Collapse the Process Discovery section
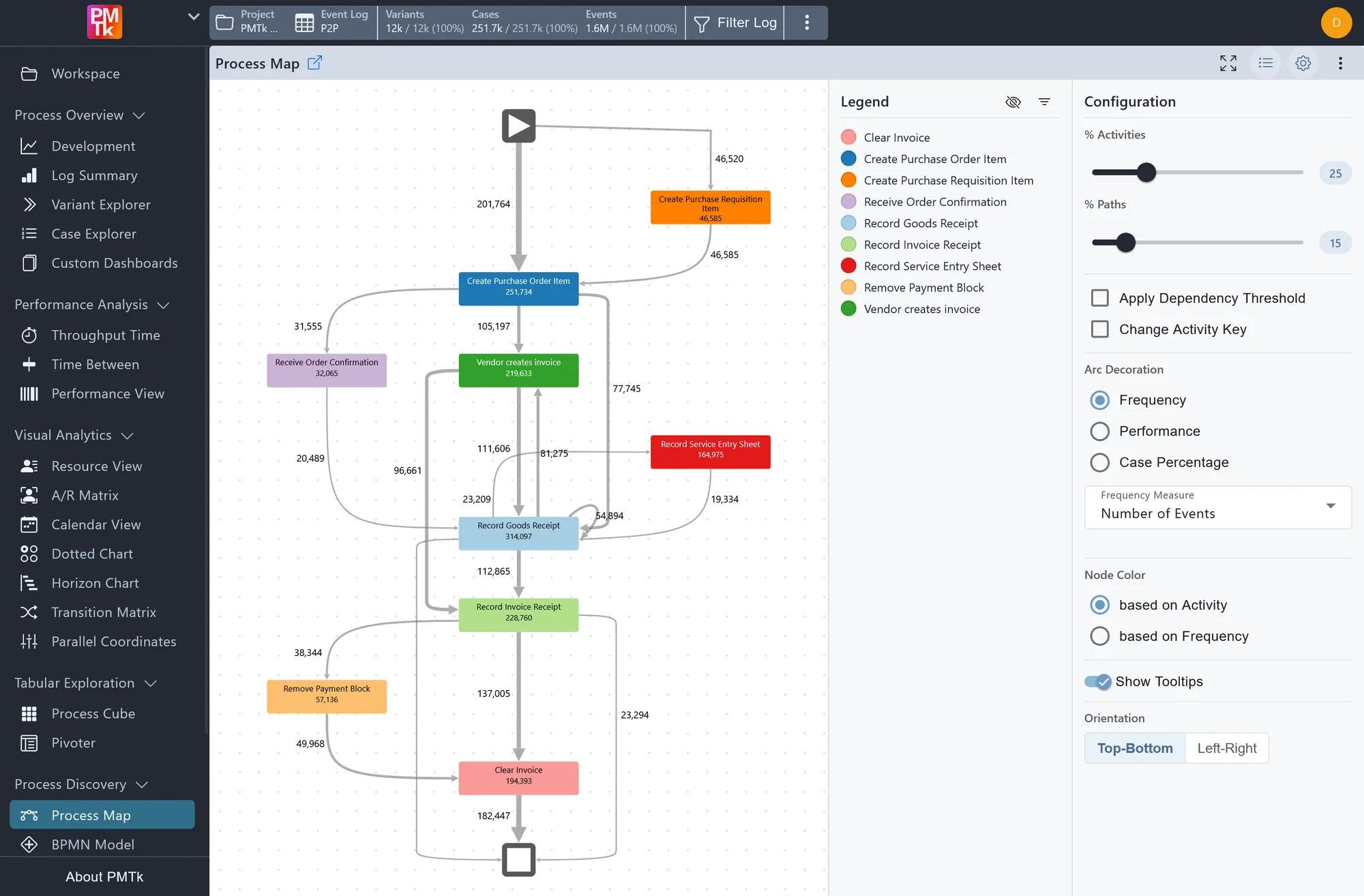Image resolution: width=1364 pixels, height=896 pixels. pyautogui.click(x=143, y=785)
